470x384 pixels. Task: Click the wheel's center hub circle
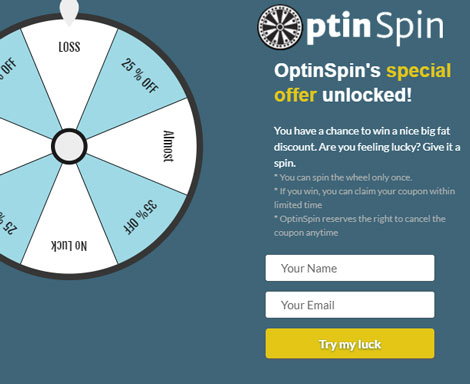point(69,146)
